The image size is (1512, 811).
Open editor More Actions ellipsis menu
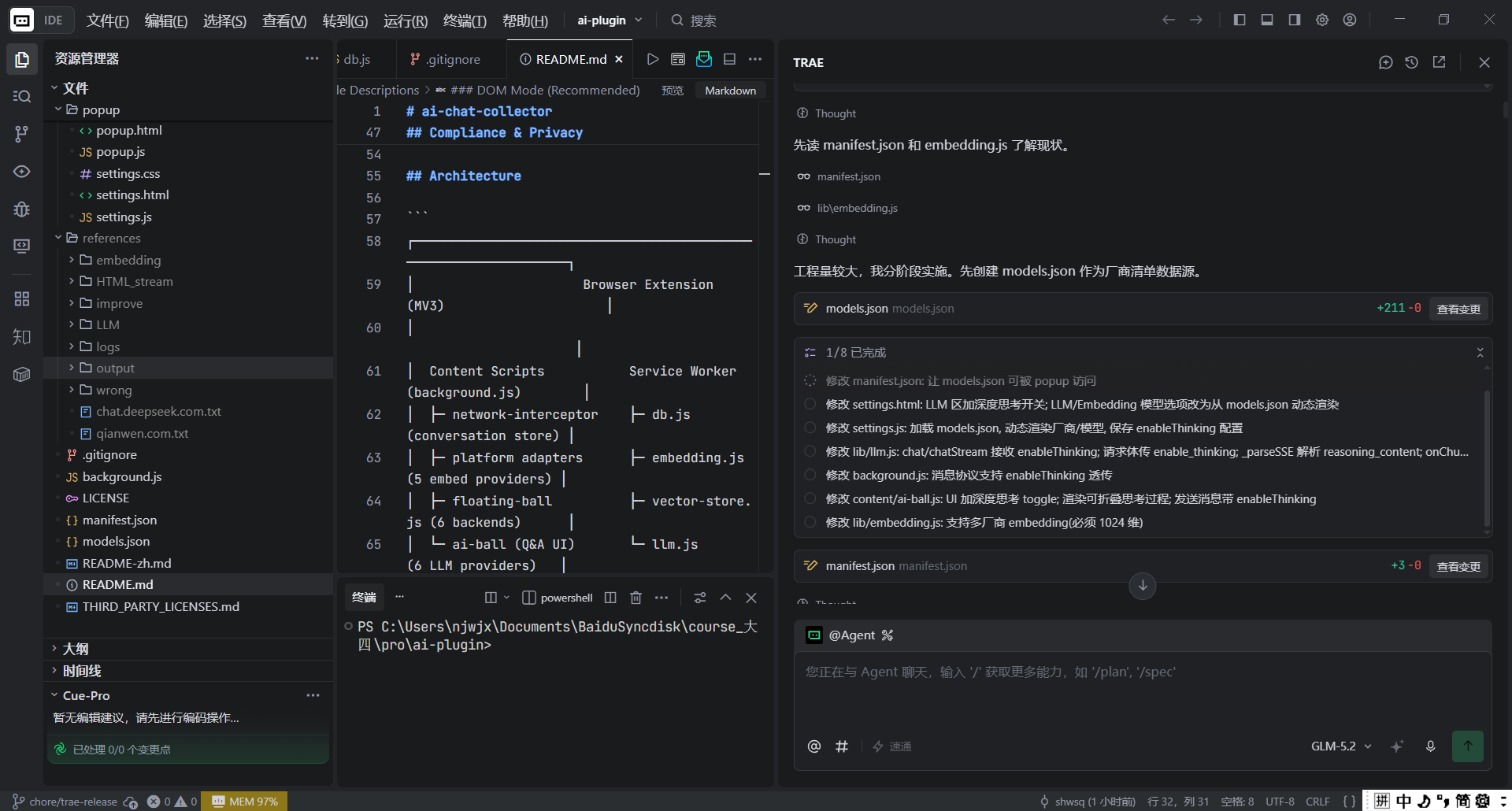pos(755,59)
